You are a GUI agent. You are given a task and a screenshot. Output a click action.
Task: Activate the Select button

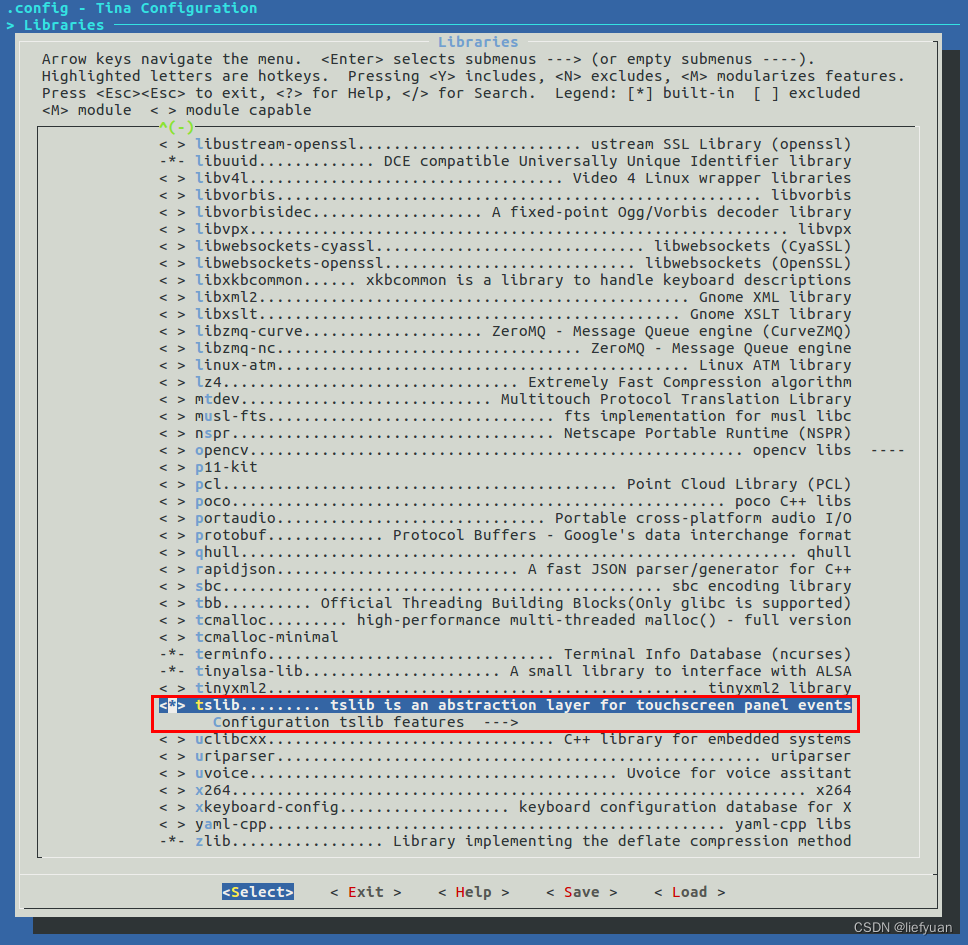(257, 892)
